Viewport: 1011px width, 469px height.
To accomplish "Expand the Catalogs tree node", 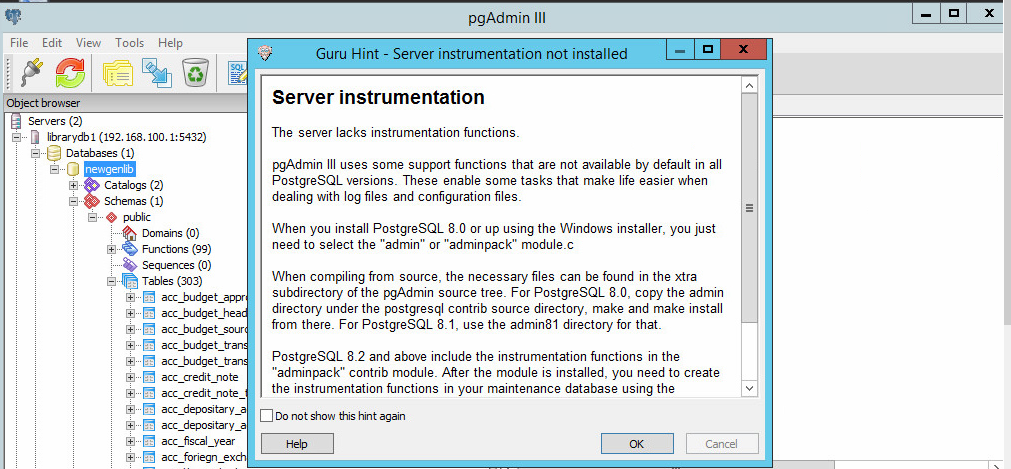I will click(x=73, y=185).
